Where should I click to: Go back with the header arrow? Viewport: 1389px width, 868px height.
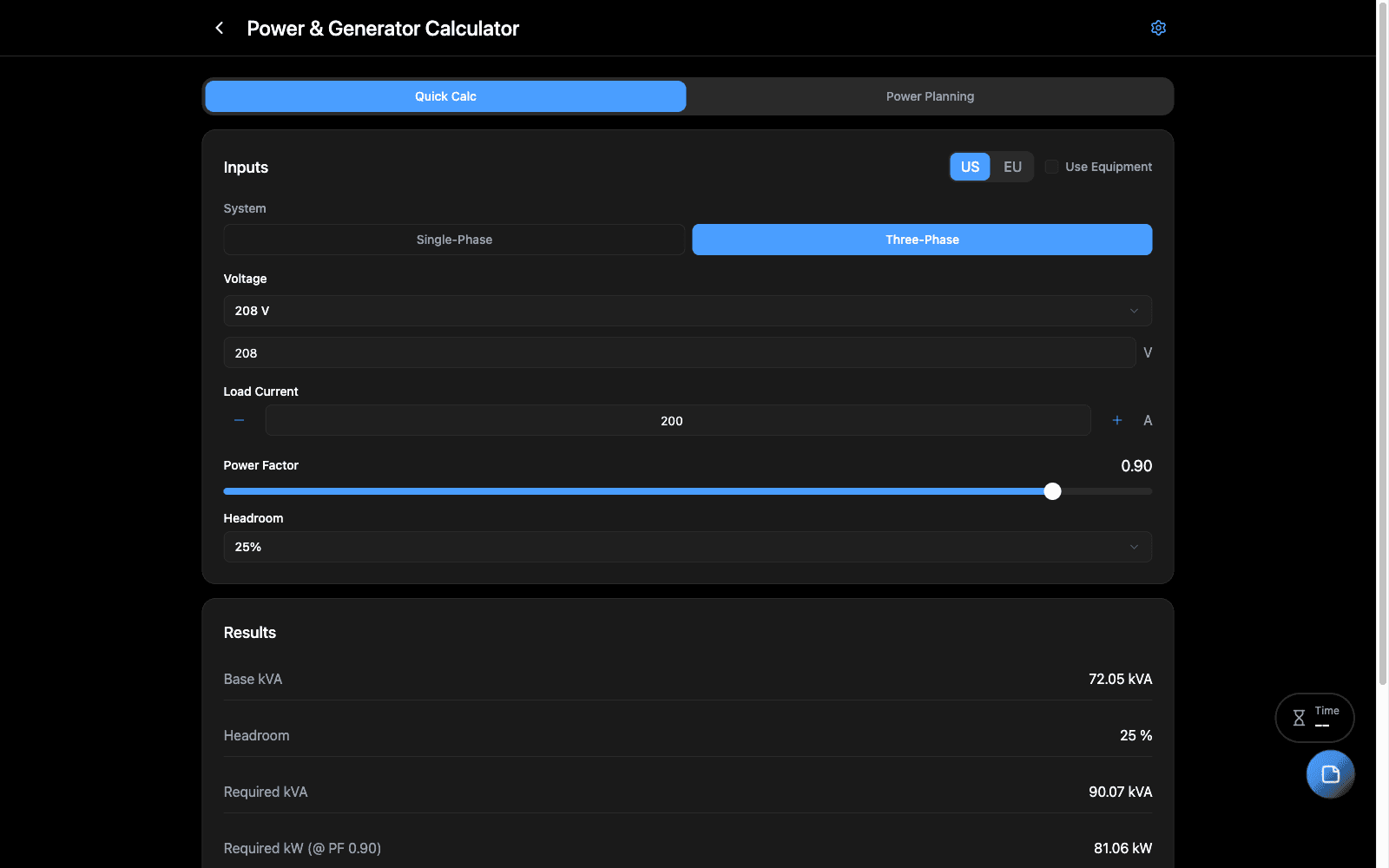pyautogui.click(x=220, y=28)
